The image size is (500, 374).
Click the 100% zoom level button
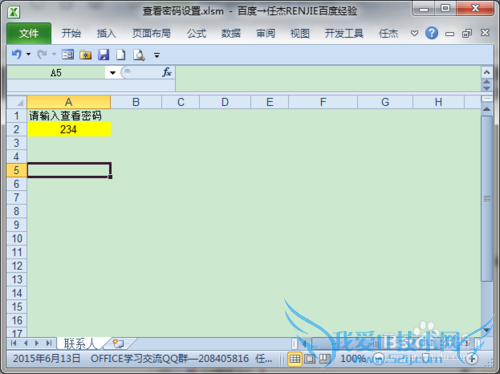coord(353,359)
